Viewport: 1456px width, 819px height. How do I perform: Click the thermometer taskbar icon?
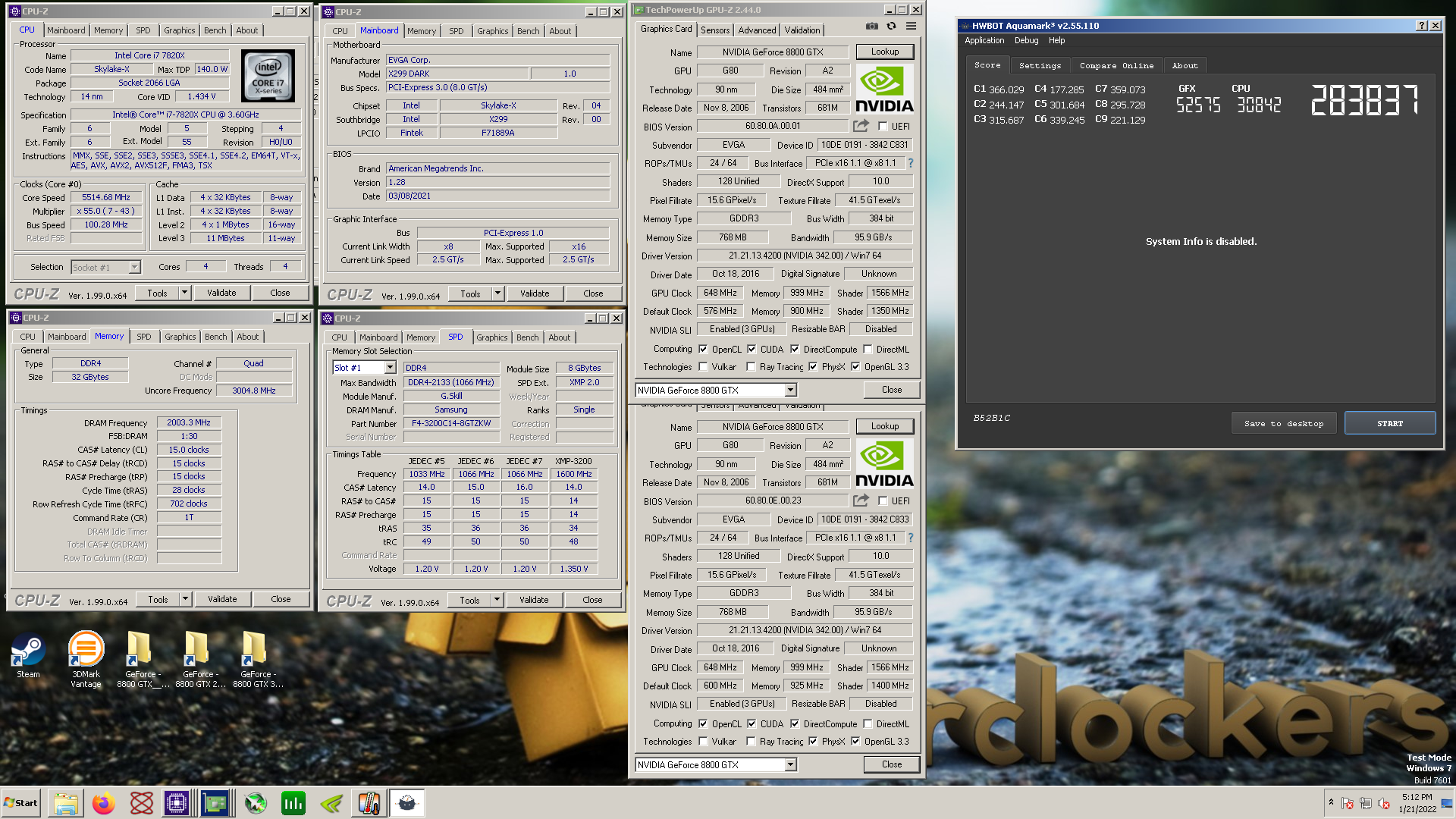point(369,803)
